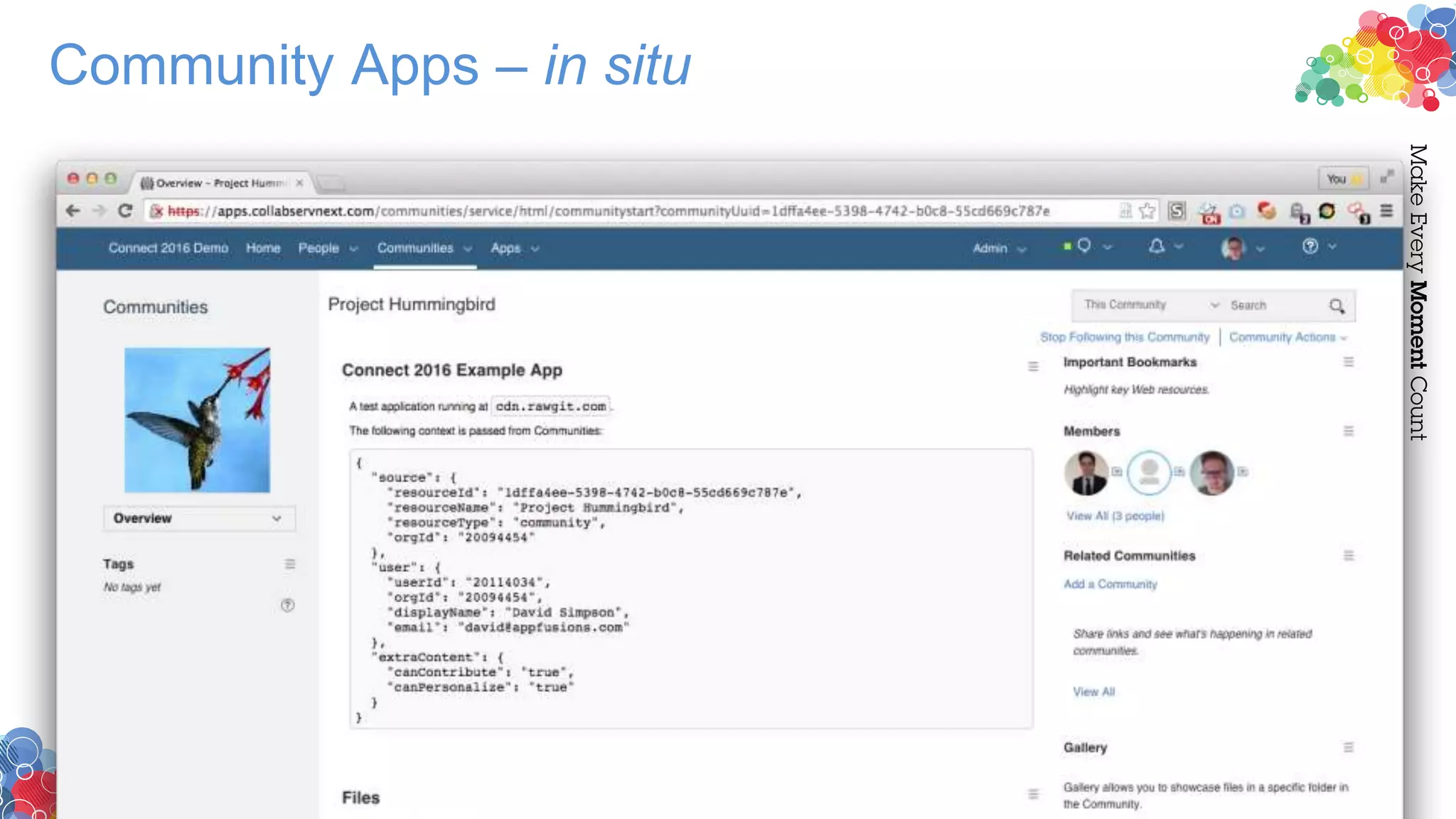The height and width of the screenshot is (819, 1456).
Task: Click the business card icon beside third member
Action: pyautogui.click(x=1242, y=471)
